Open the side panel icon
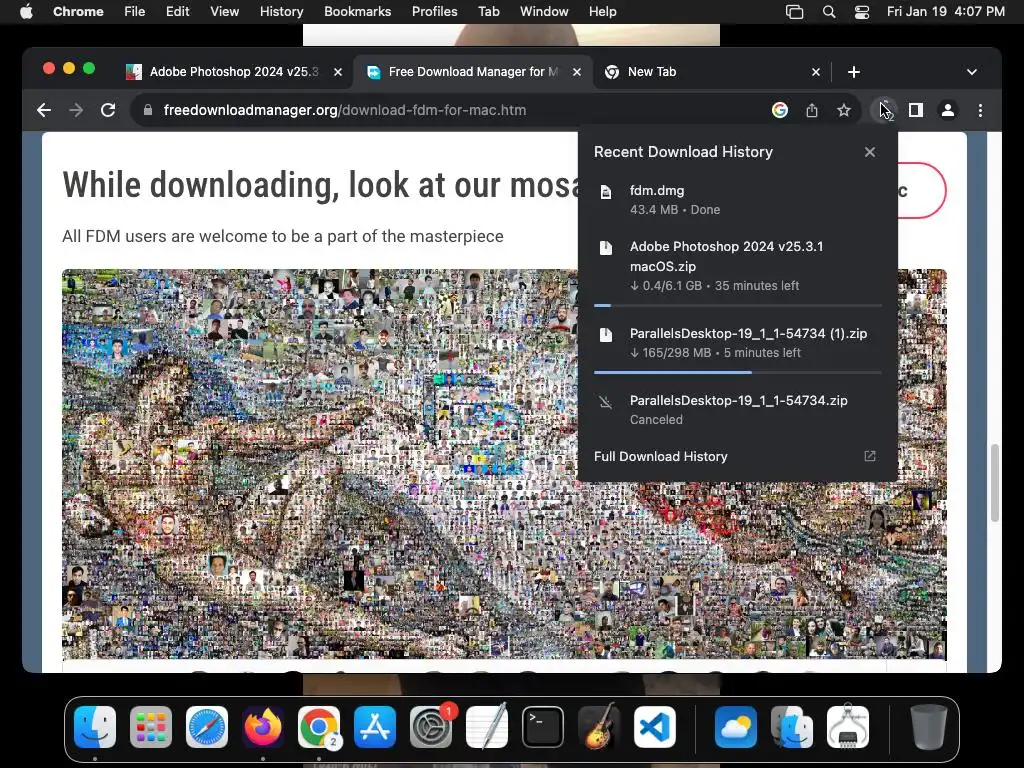Viewport: 1024px width, 768px height. (x=916, y=110)
